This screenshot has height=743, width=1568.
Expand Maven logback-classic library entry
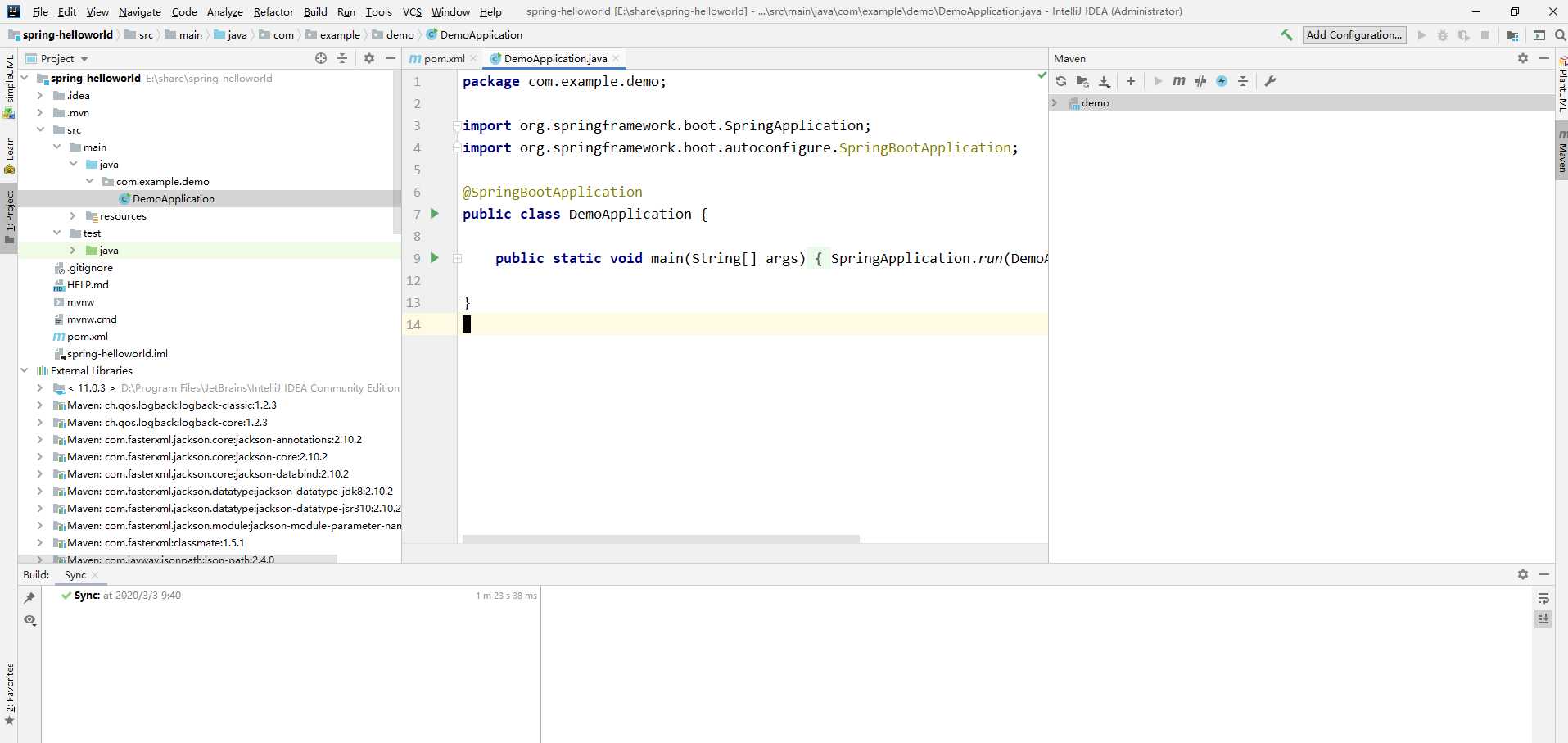pyautogui.click(x=39, y=405)
